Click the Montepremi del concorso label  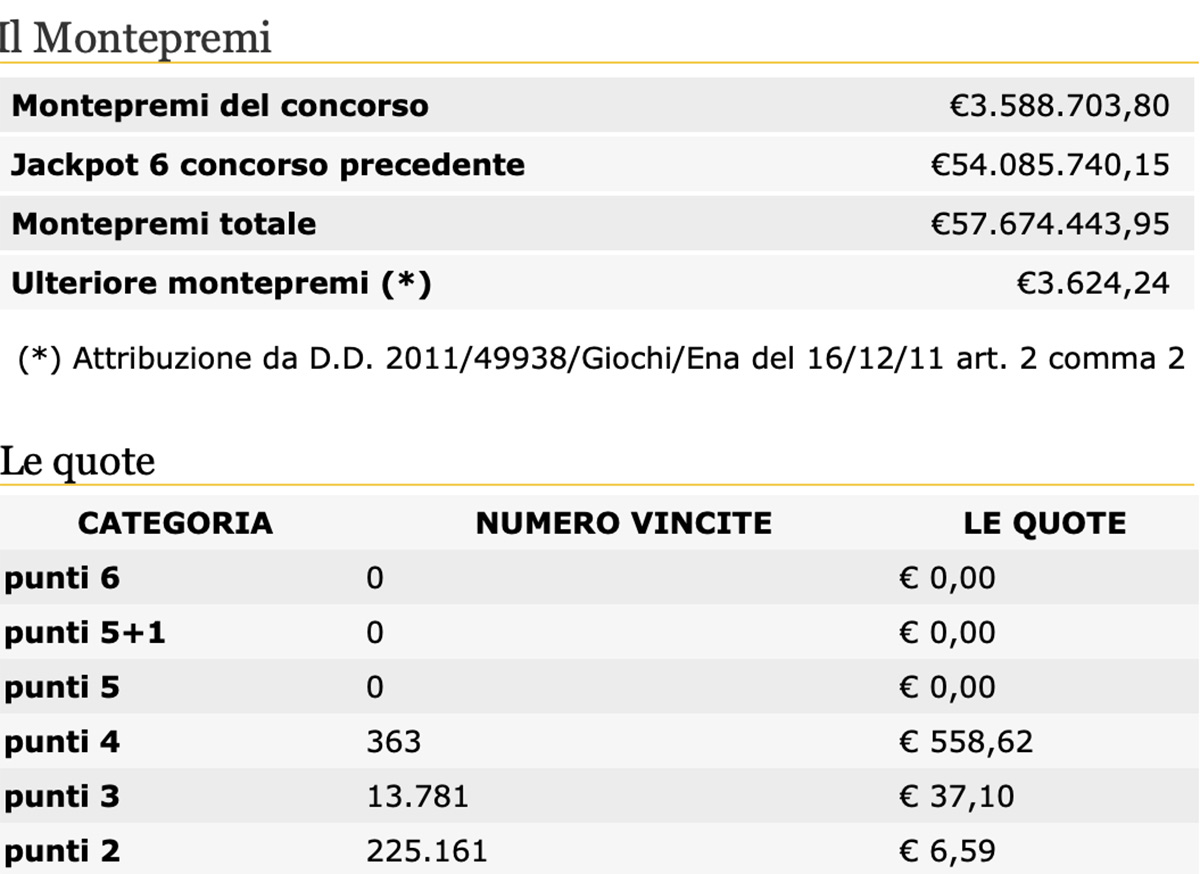220,105
